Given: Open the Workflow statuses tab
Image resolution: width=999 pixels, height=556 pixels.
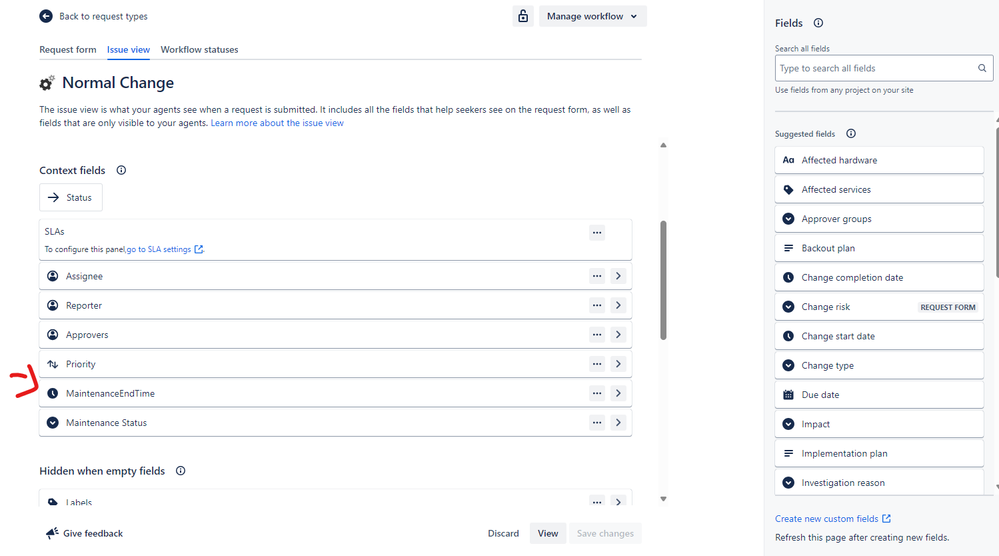Looking at the screenshot, I should coord(199,50).
